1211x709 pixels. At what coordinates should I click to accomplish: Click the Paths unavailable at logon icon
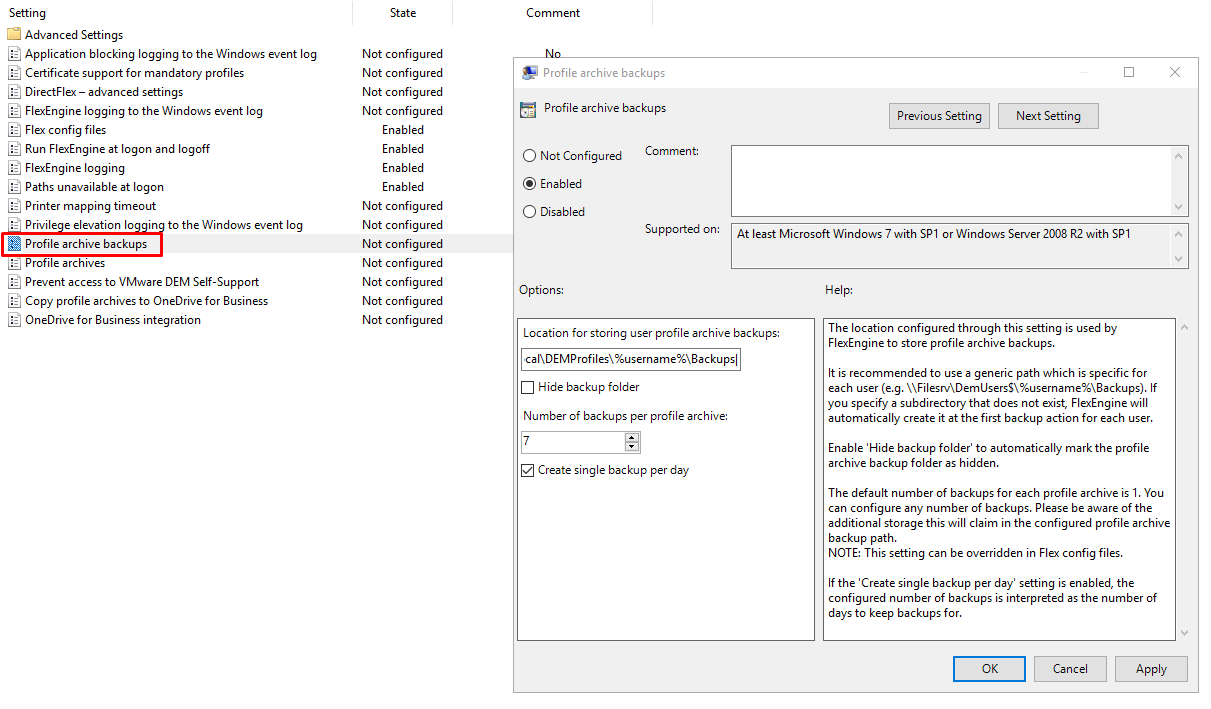tap(15, 186)
